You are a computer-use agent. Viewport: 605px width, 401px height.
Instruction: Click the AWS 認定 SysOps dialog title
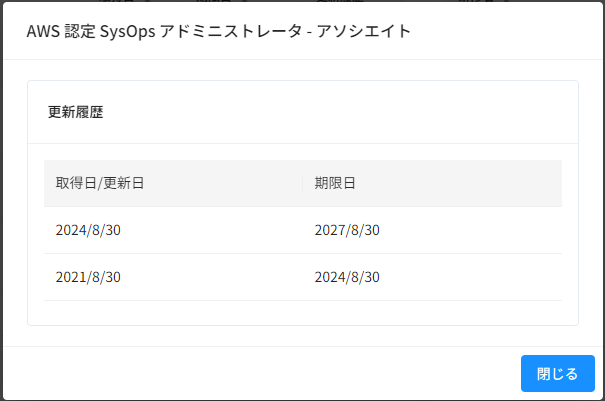(x=218, y=31)
